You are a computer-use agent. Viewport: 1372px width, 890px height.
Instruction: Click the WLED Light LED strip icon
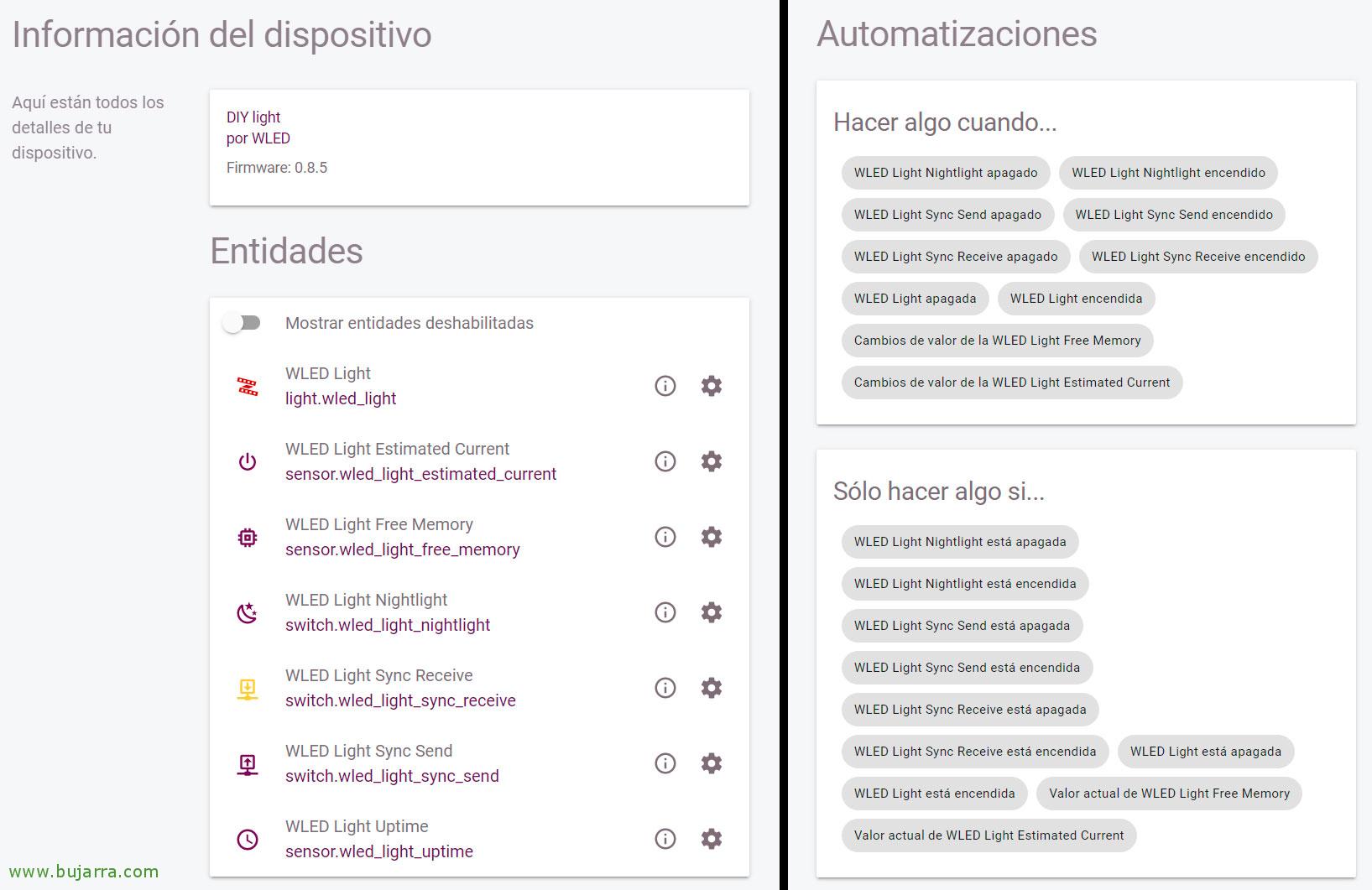coord(248,387)
